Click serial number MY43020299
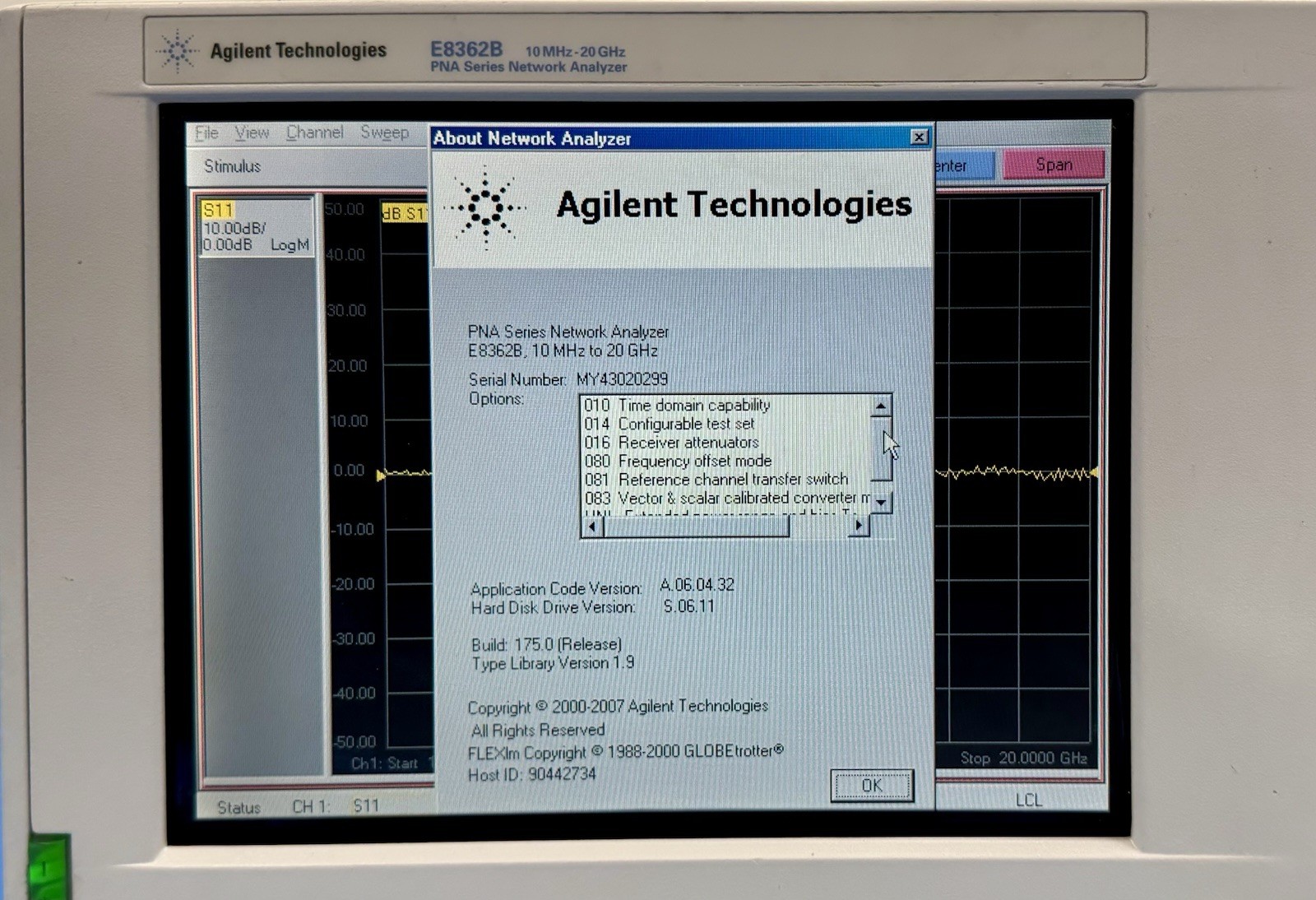 pyautogui.click(x=622, y=379)
